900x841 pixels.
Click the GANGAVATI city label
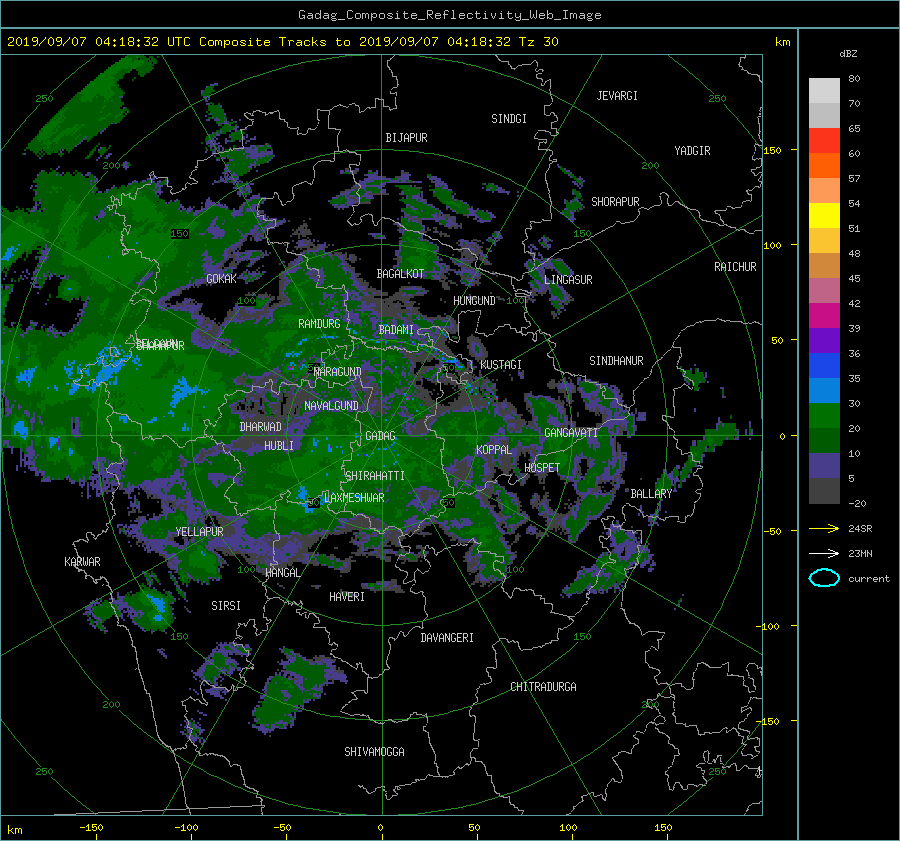571,433
